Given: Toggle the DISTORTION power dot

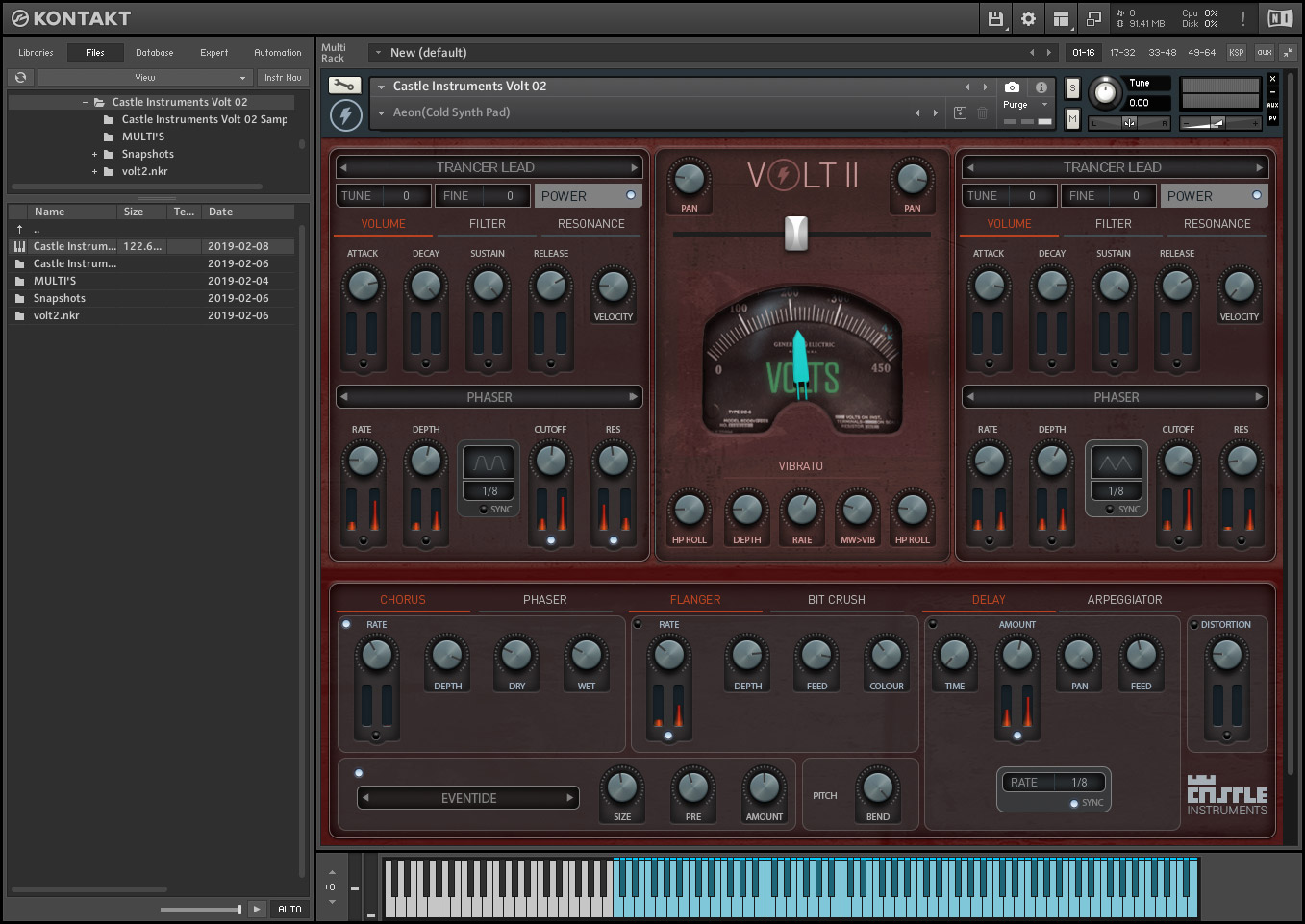Looking at the screenshot, I should pos(1194,624).
